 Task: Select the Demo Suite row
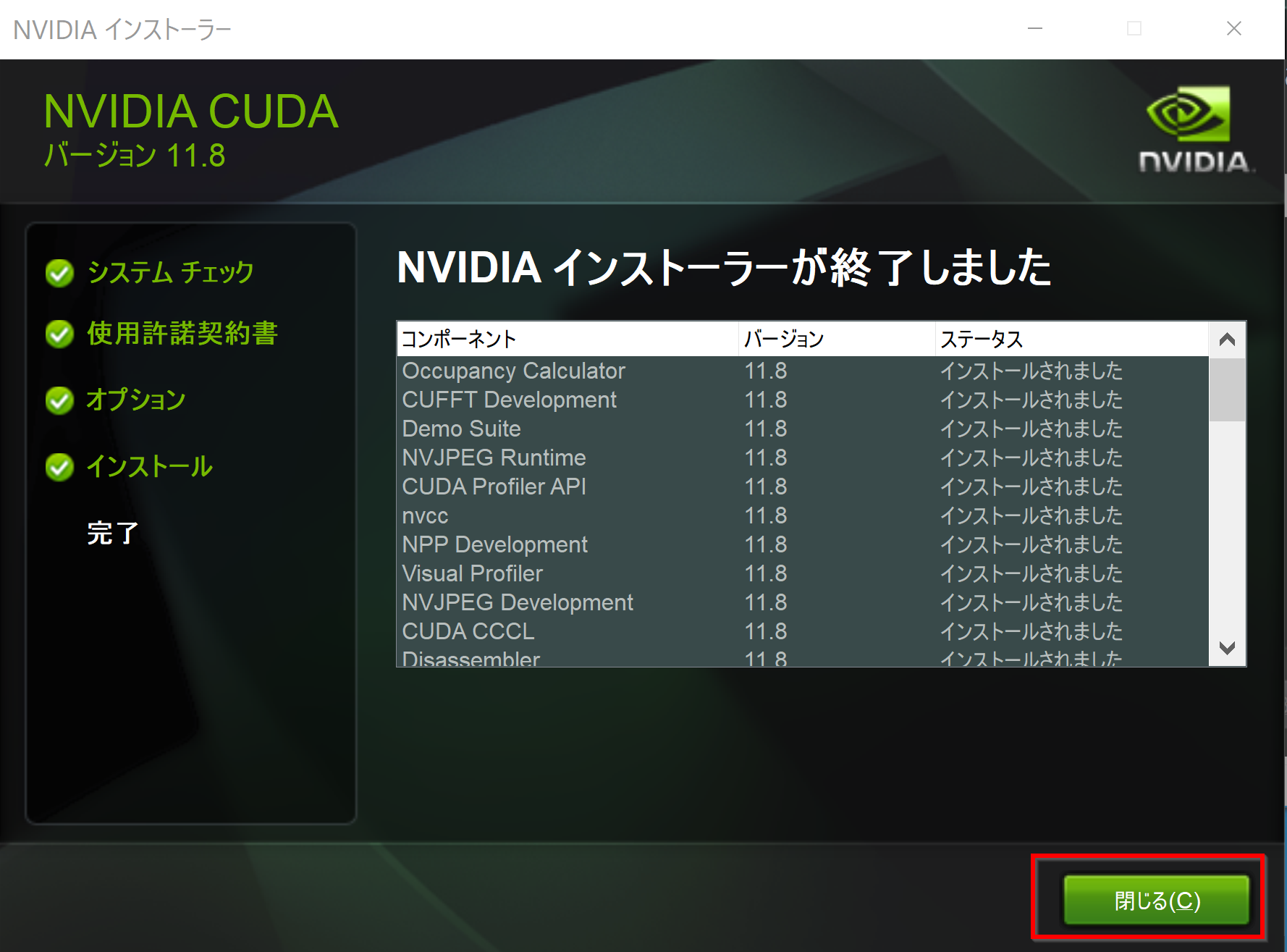pos(803,429)
